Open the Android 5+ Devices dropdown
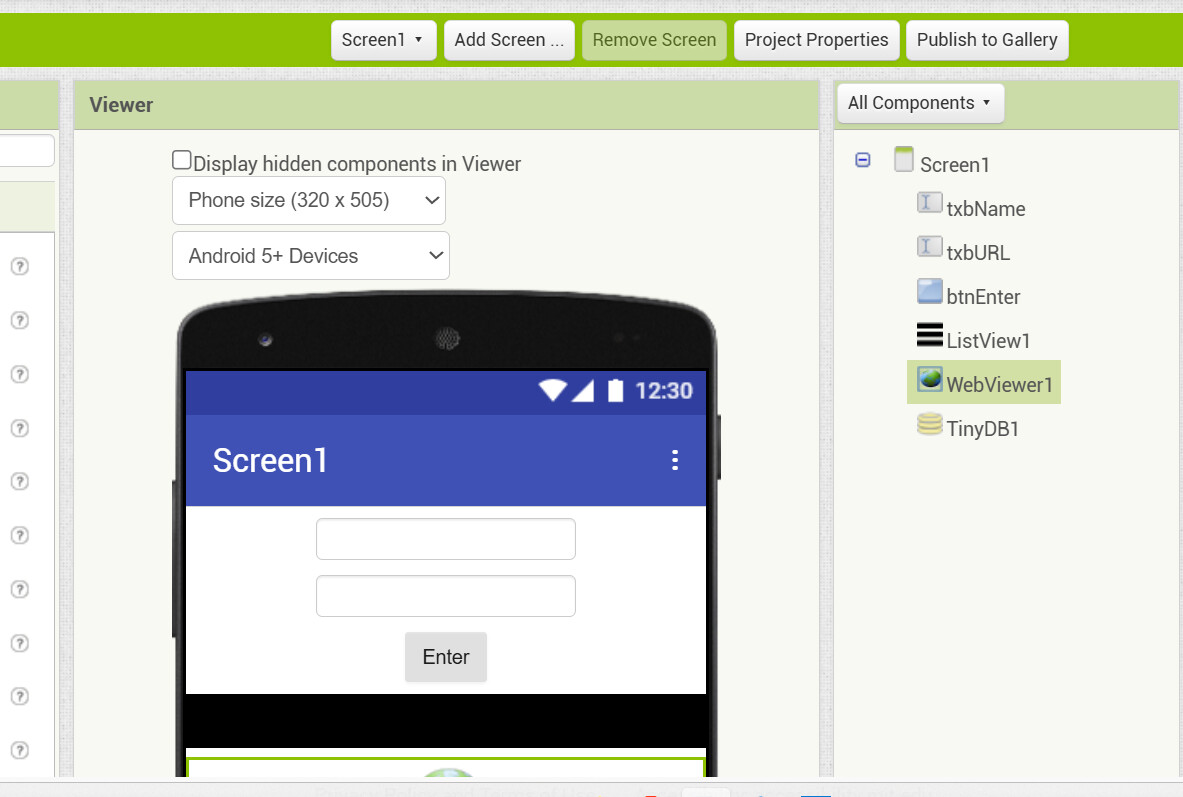Viewport: 1183px width, 797px height. coord(311,256)
